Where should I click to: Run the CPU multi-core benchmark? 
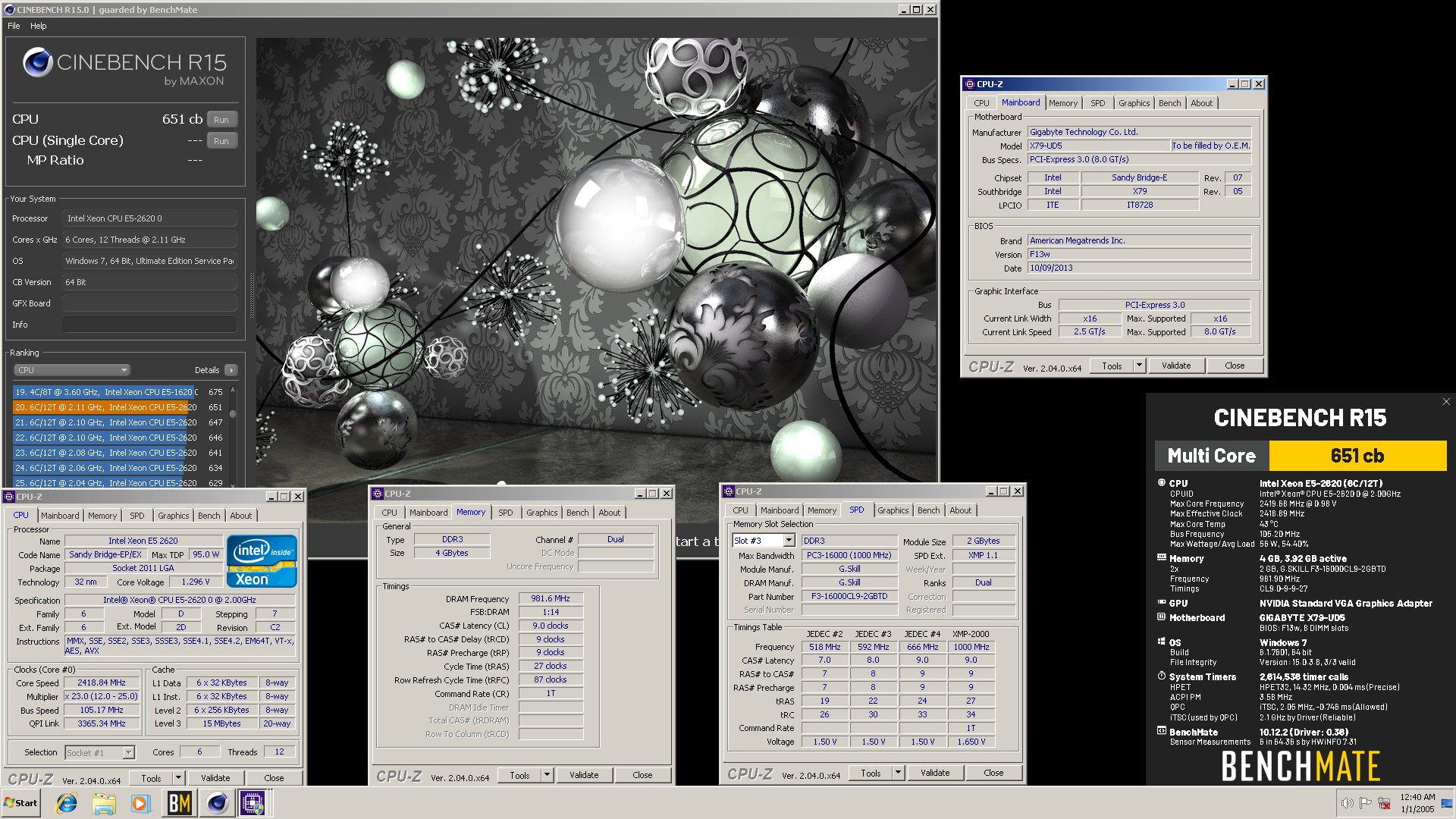point(221,120)
